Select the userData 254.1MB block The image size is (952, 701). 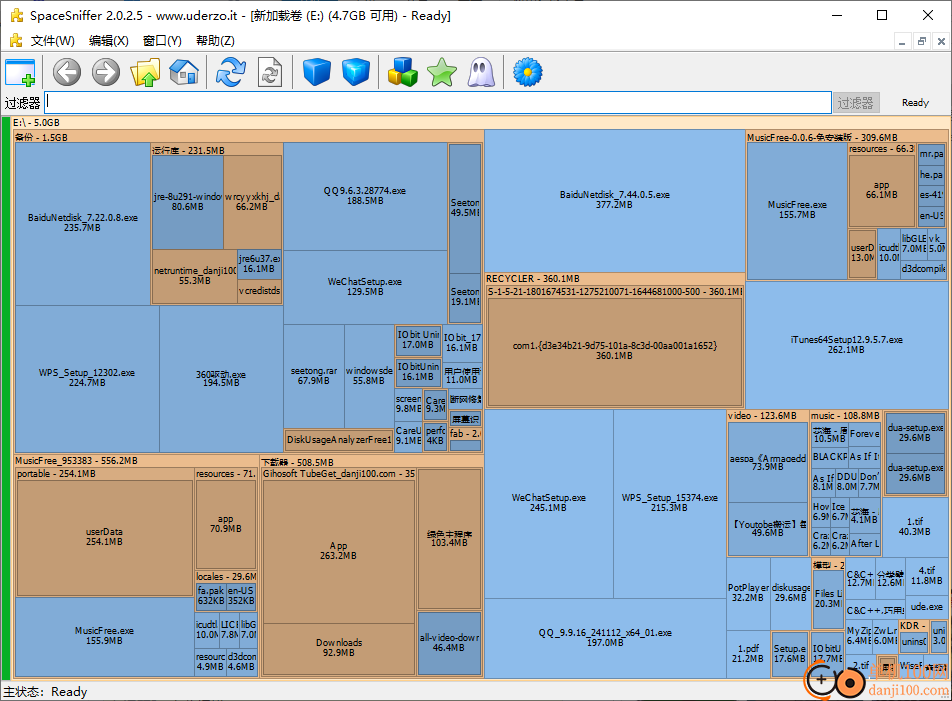click(104, 537)
